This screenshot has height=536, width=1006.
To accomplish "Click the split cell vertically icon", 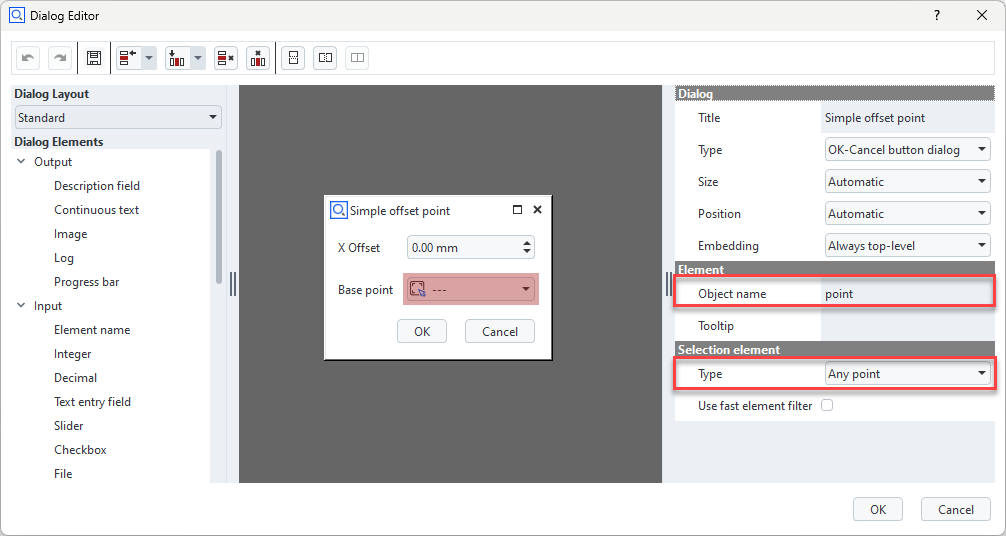I will (293, 58).
